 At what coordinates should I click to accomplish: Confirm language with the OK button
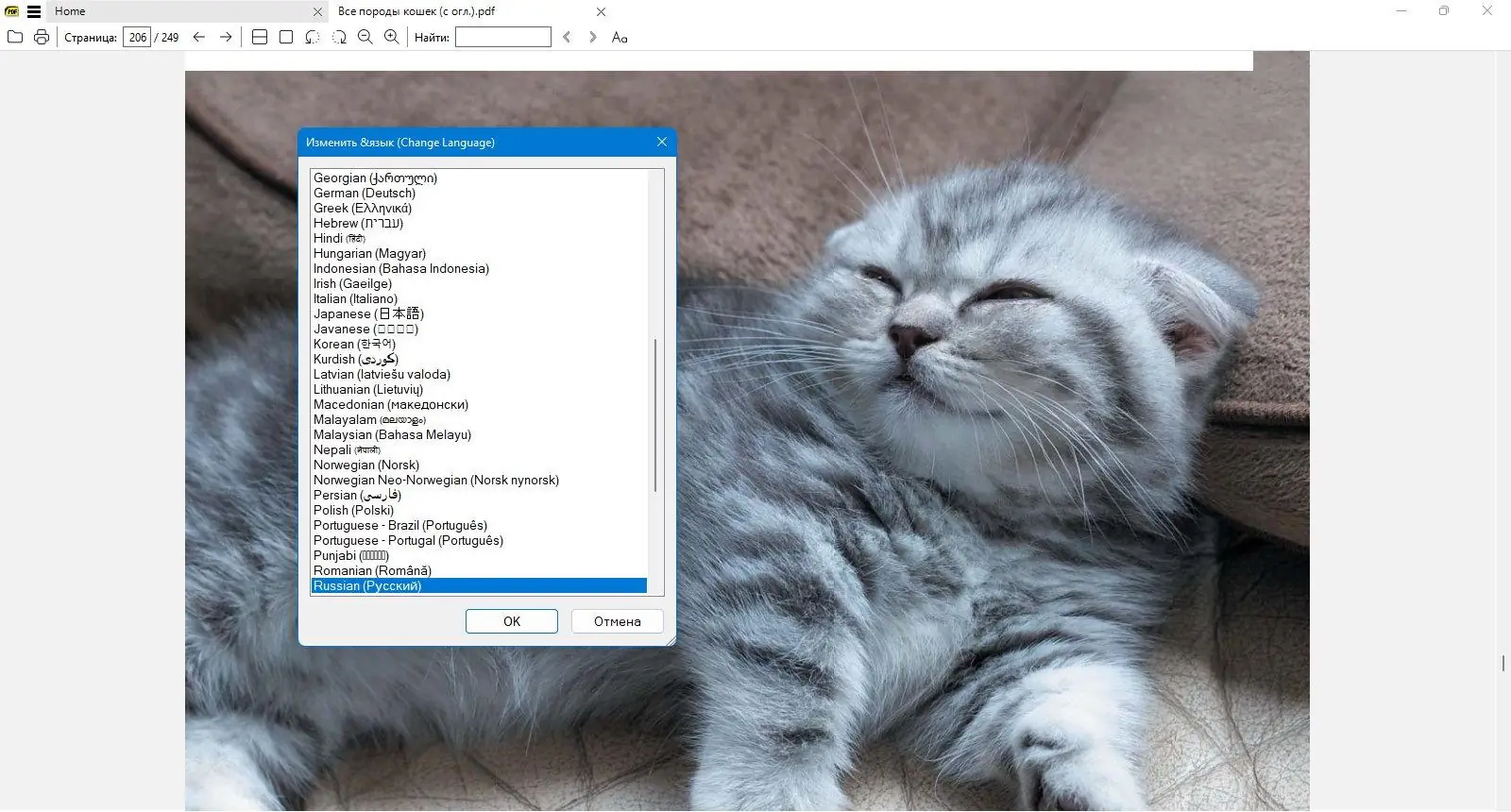(x=512, y=621)
